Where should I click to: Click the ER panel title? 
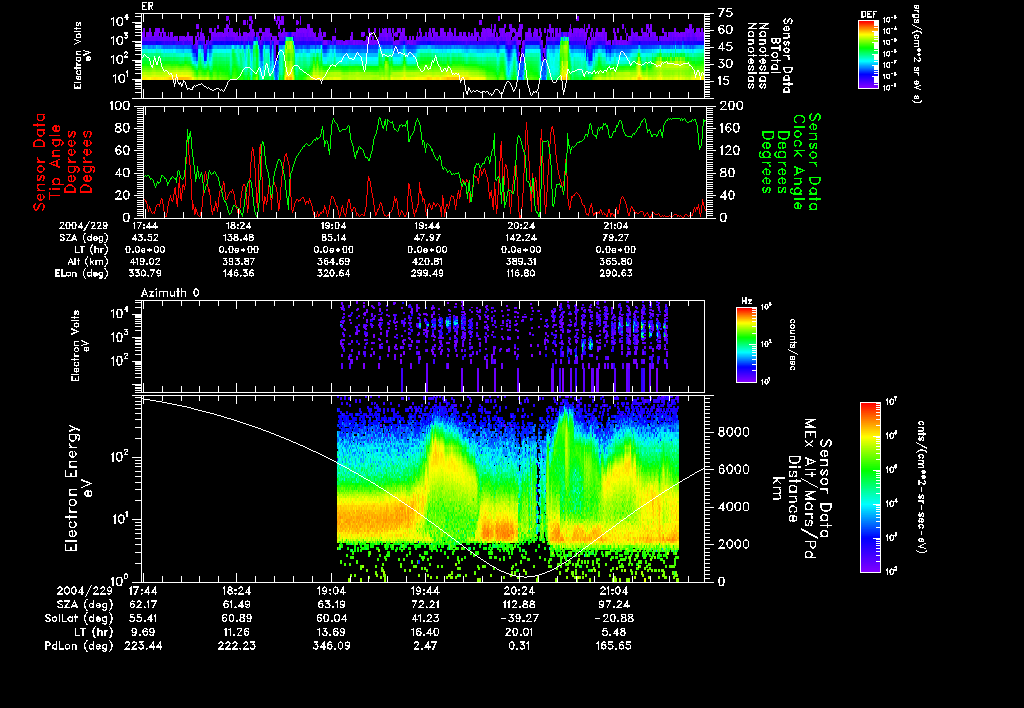(147, 7)
